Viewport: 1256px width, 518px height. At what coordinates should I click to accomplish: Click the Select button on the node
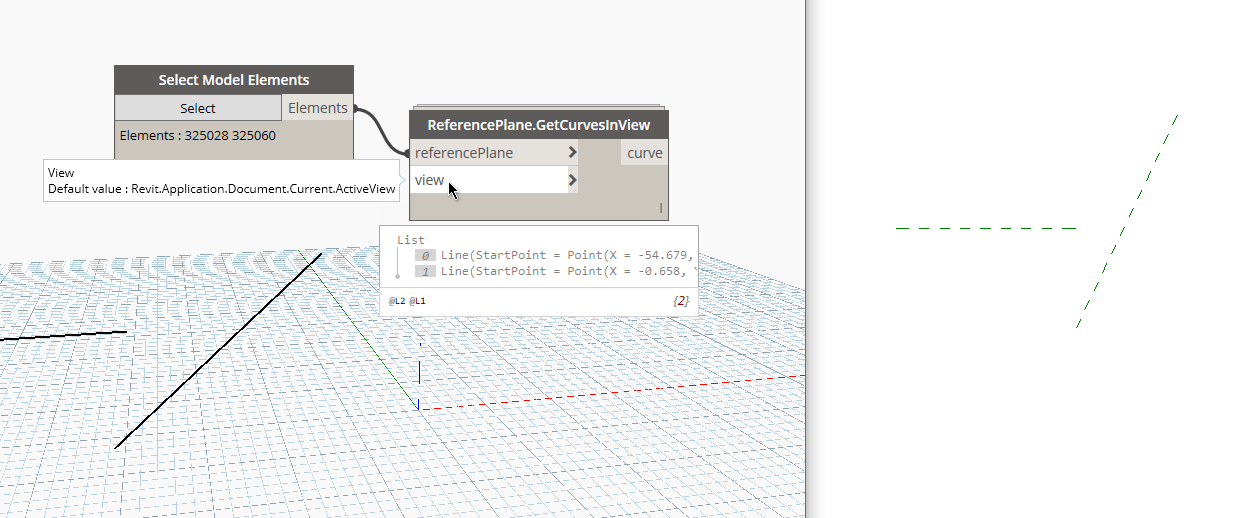[198, 108]
